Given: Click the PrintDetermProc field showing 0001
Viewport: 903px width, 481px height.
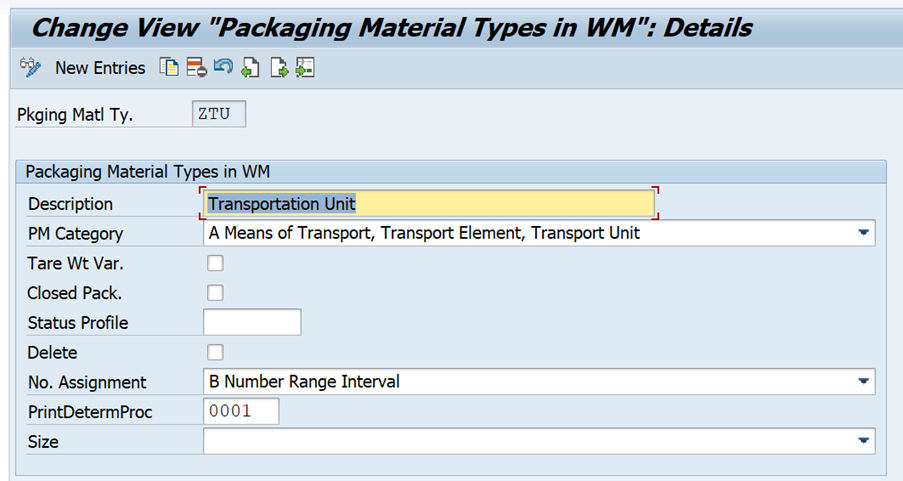Looking at the screenshot, I should click(x=241, y=411).
